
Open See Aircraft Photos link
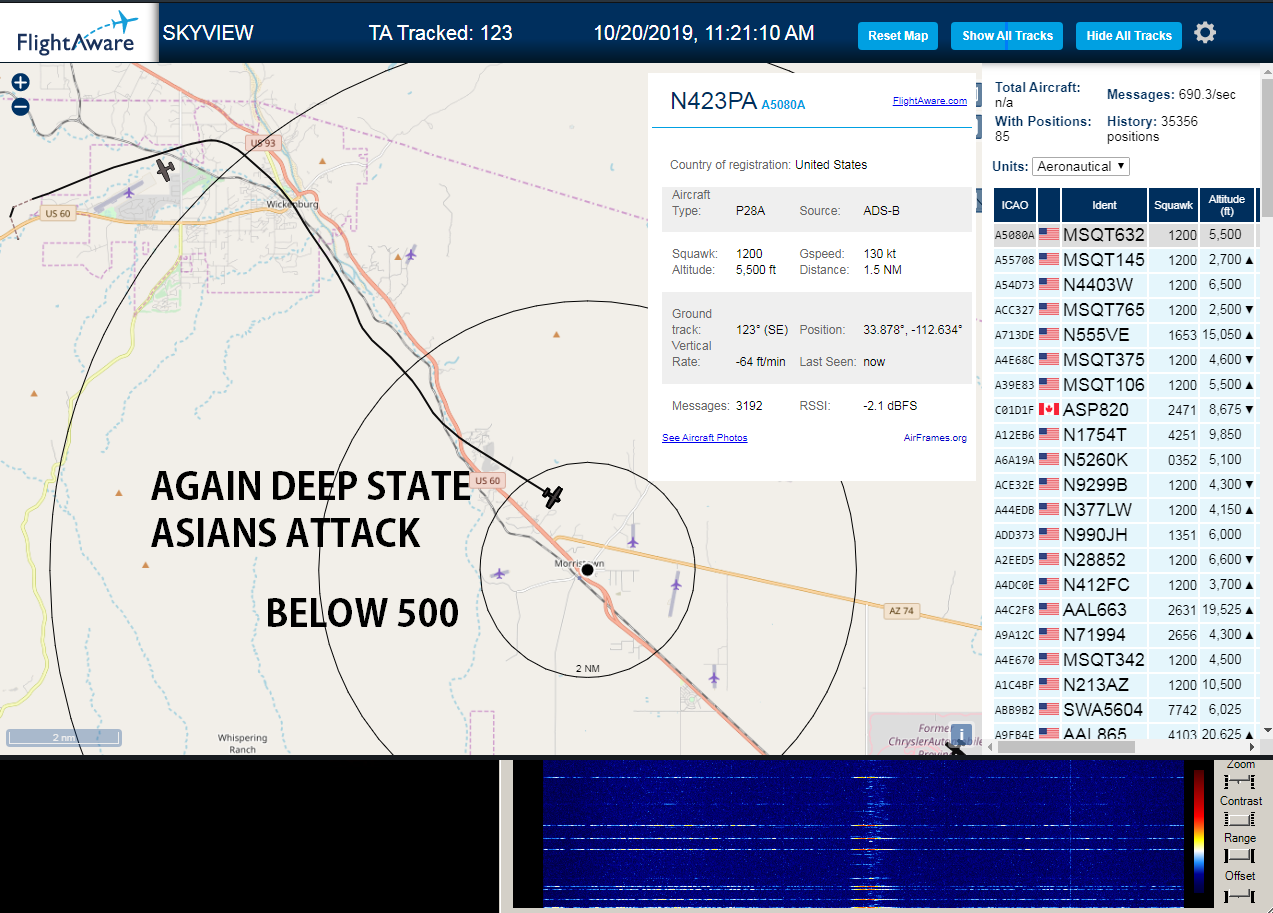click(705, 438)
